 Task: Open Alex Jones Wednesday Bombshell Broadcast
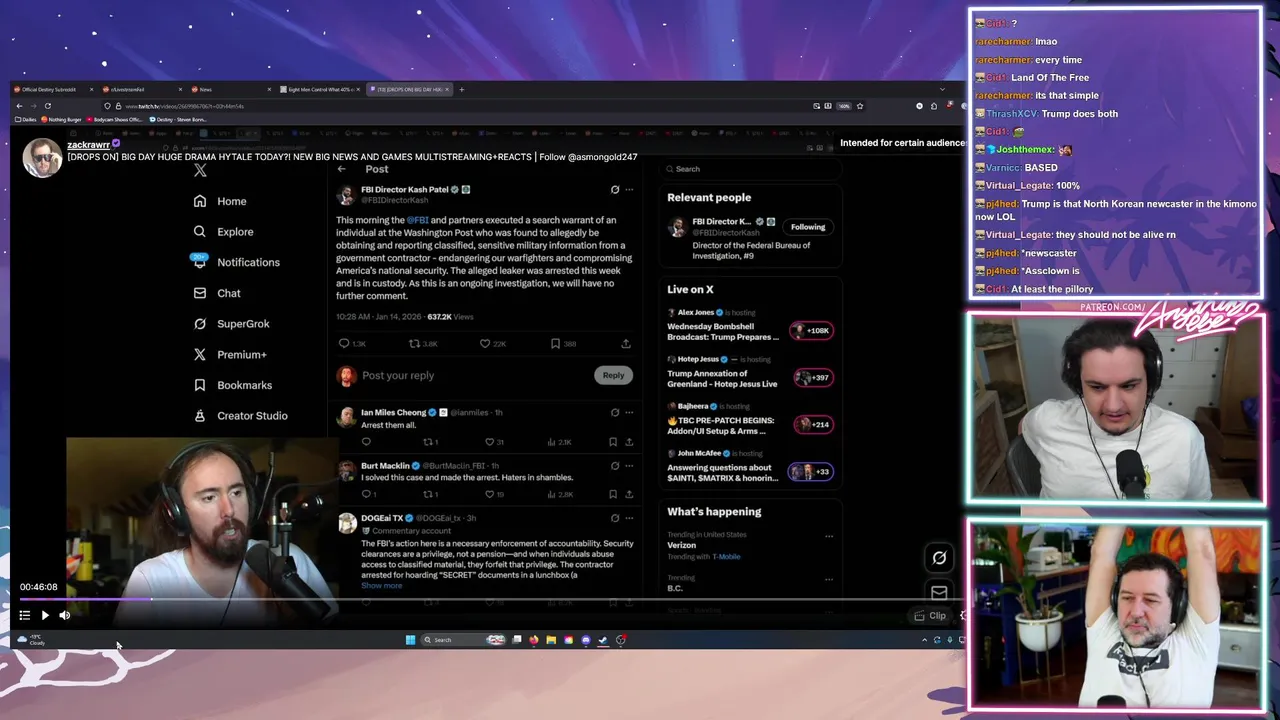coord(749,325)
